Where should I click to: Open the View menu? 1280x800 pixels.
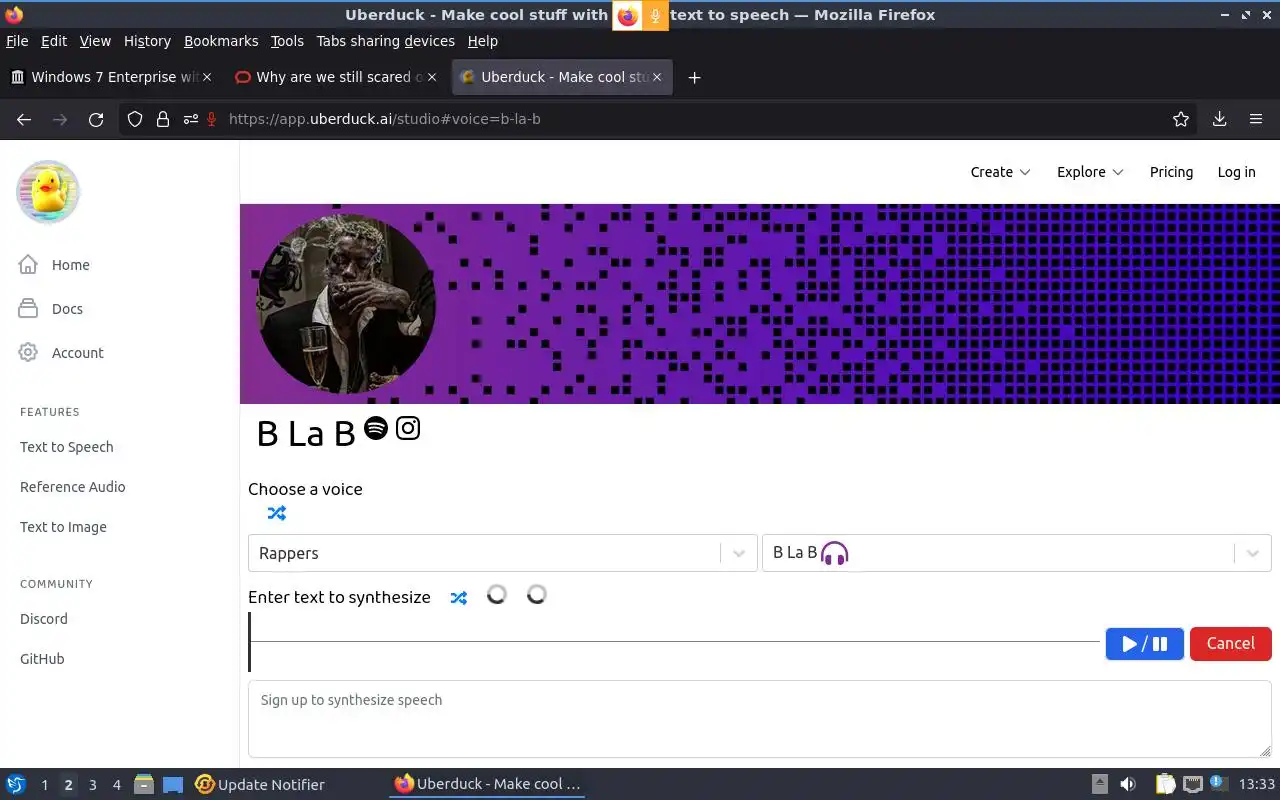click(x=95, y=41)
